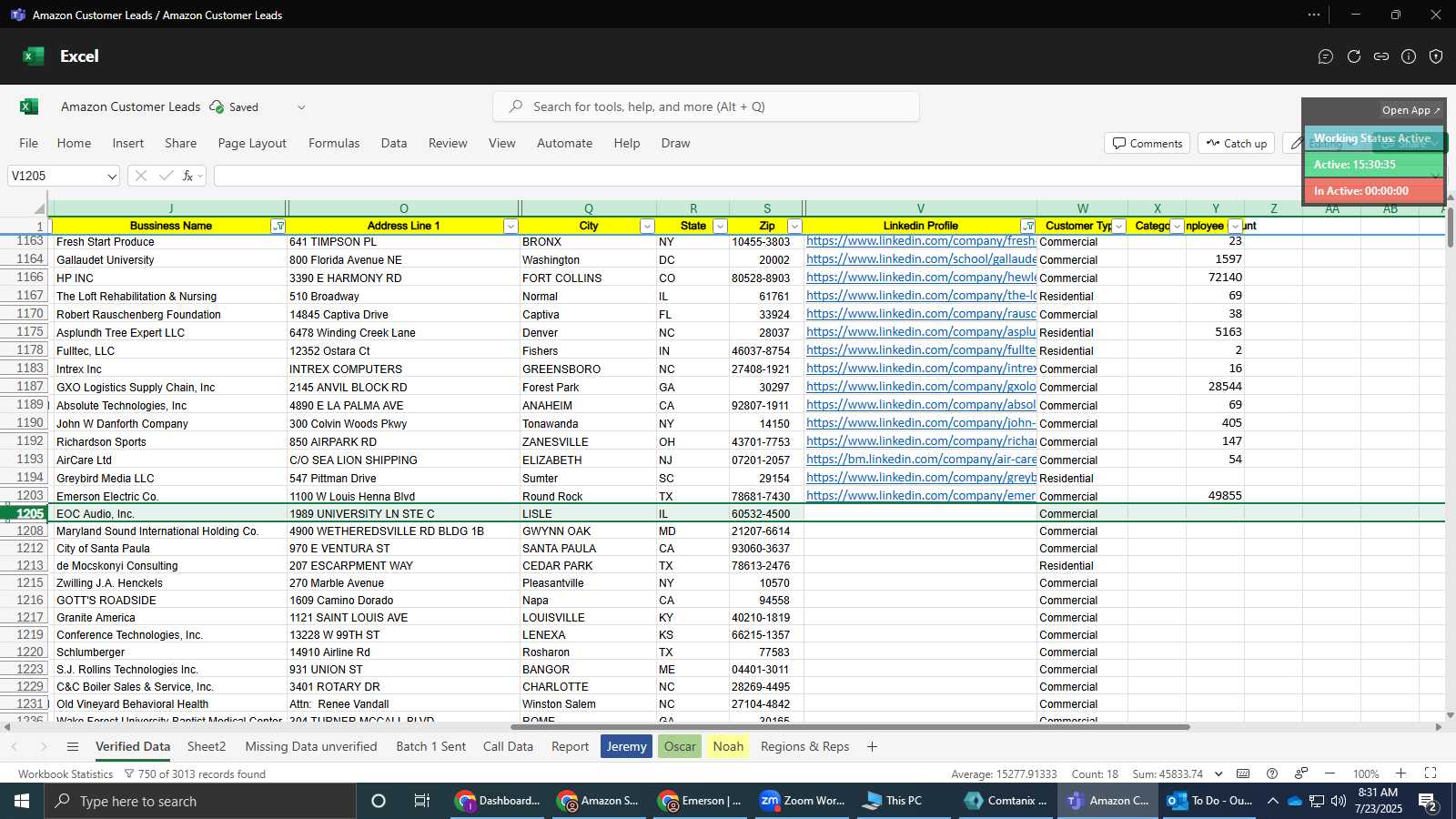
Task: Open the Comments button
Action: (1148, 143)
